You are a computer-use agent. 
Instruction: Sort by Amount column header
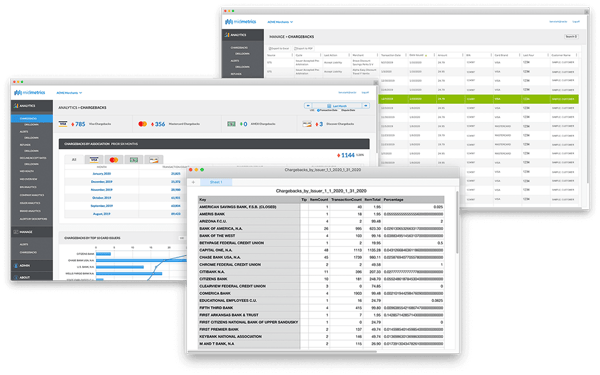click(x=442, y=55)
